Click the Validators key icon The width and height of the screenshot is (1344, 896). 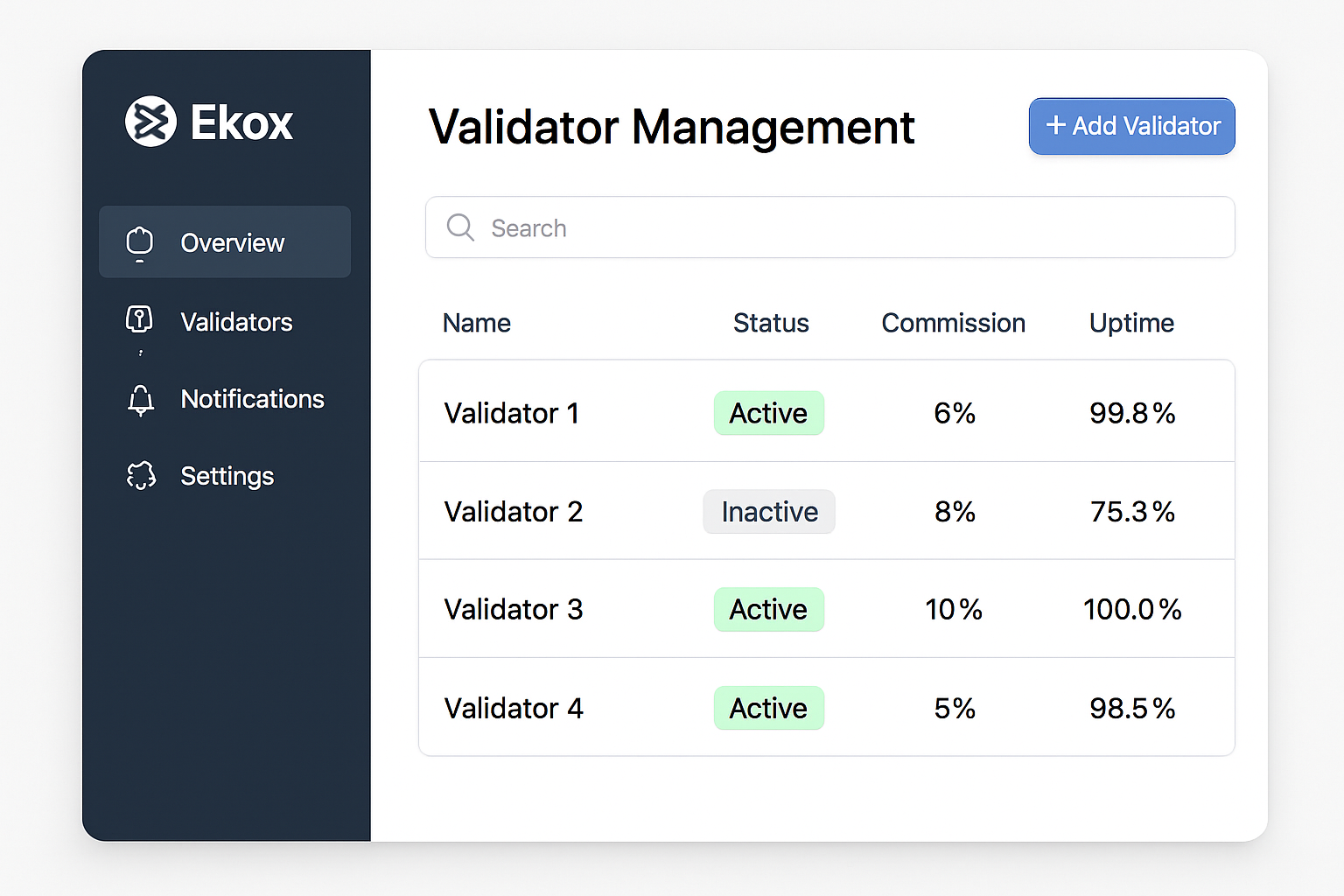[140, 321]
